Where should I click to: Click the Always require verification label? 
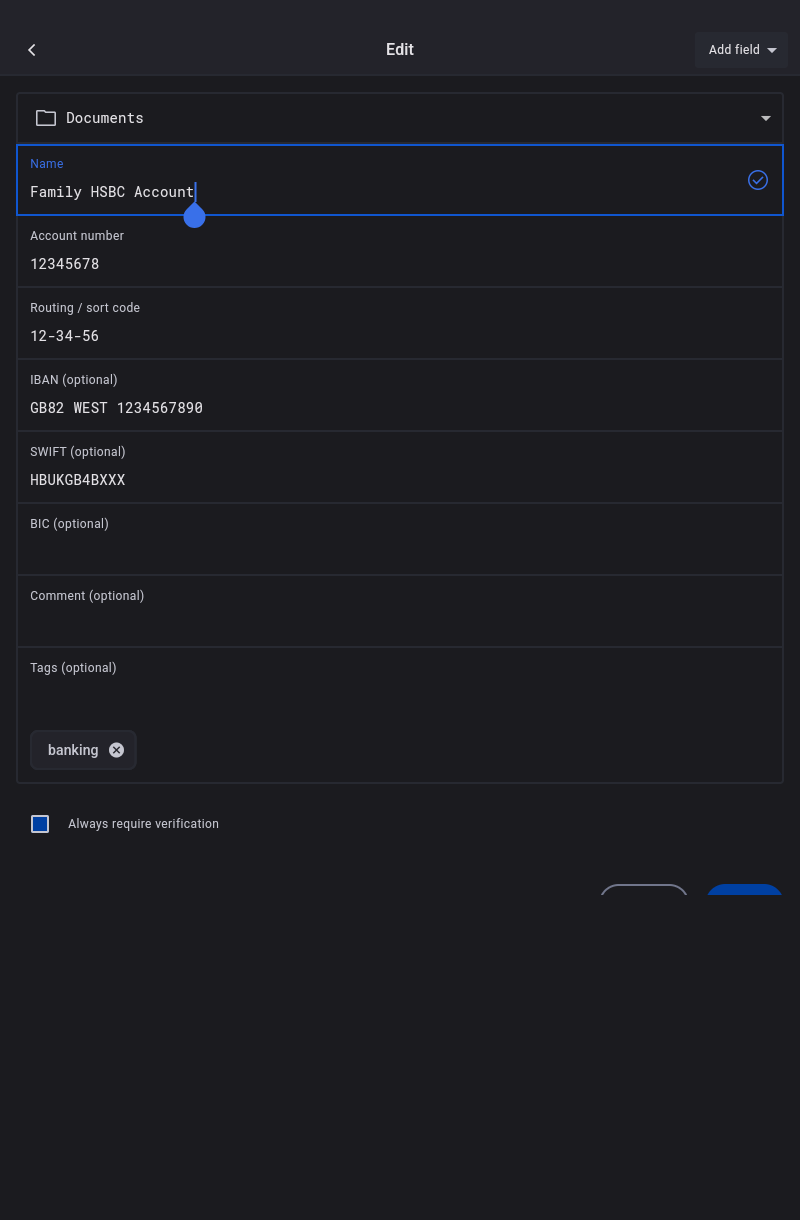coord(143,824)
